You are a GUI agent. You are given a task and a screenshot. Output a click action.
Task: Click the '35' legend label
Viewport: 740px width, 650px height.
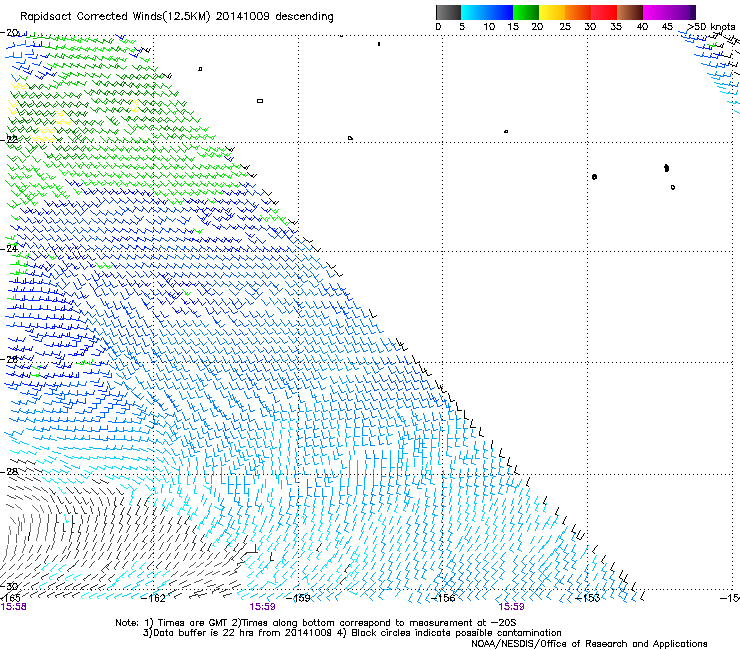616,27
